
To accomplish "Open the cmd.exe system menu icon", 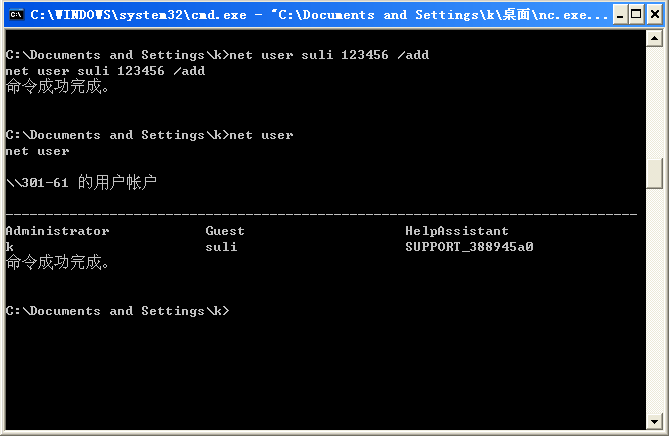I will click(x=15, y=15).
